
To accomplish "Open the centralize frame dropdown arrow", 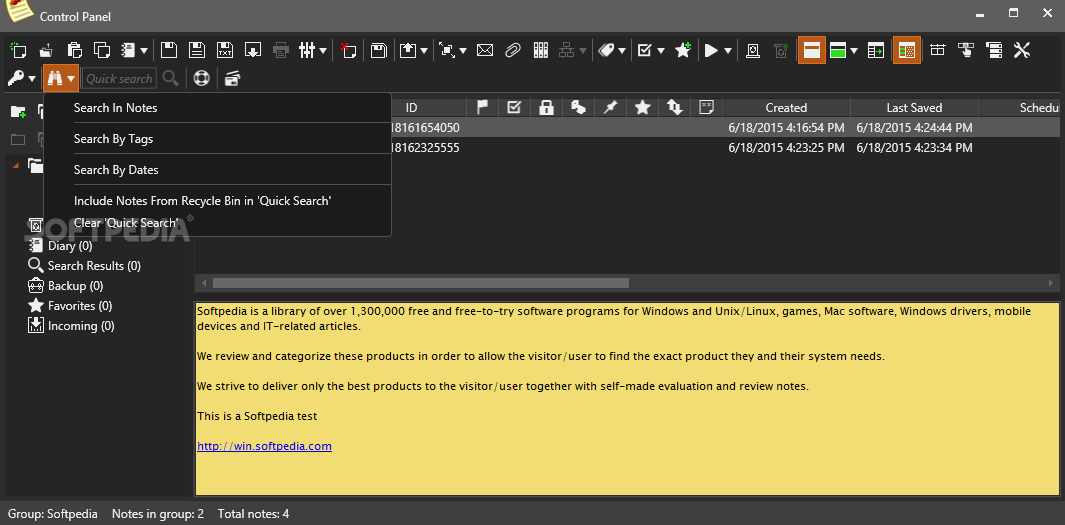I will pyautogui.click(x=463, y=50).
